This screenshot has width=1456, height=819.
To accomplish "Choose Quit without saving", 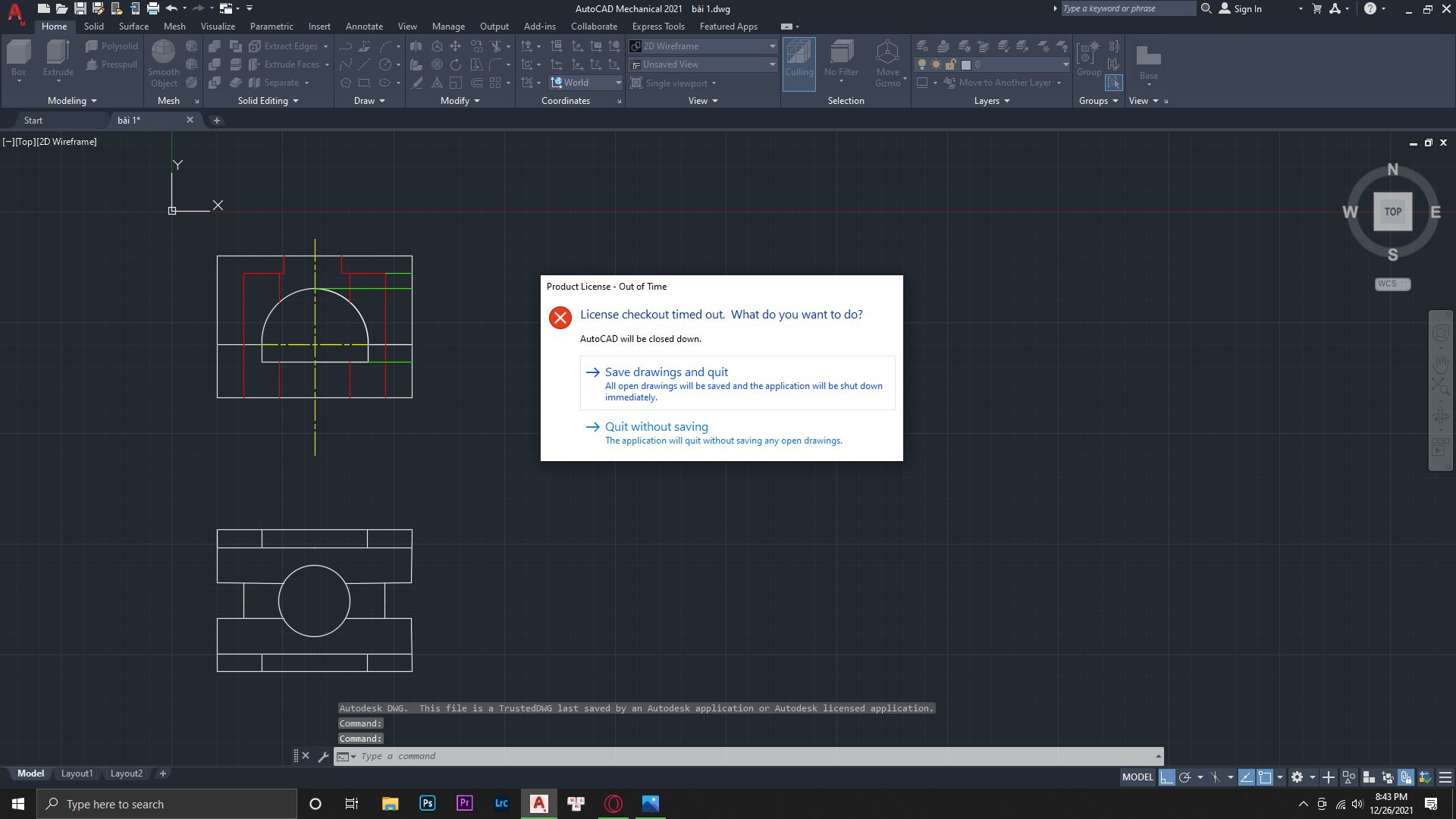I will coord(655,426).
